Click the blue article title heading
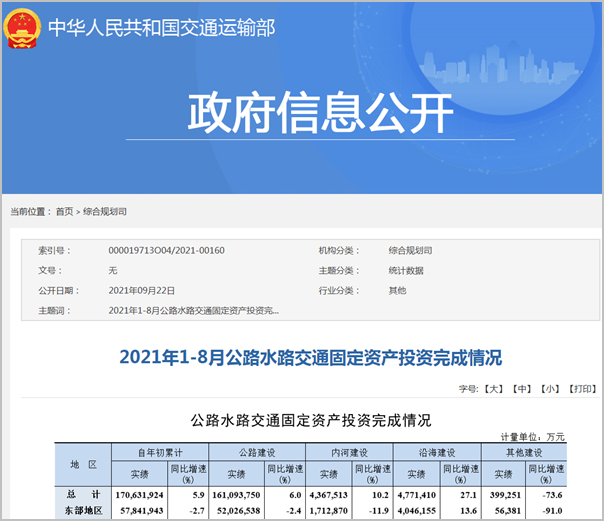The image size is (604, 521). (310, 357)
